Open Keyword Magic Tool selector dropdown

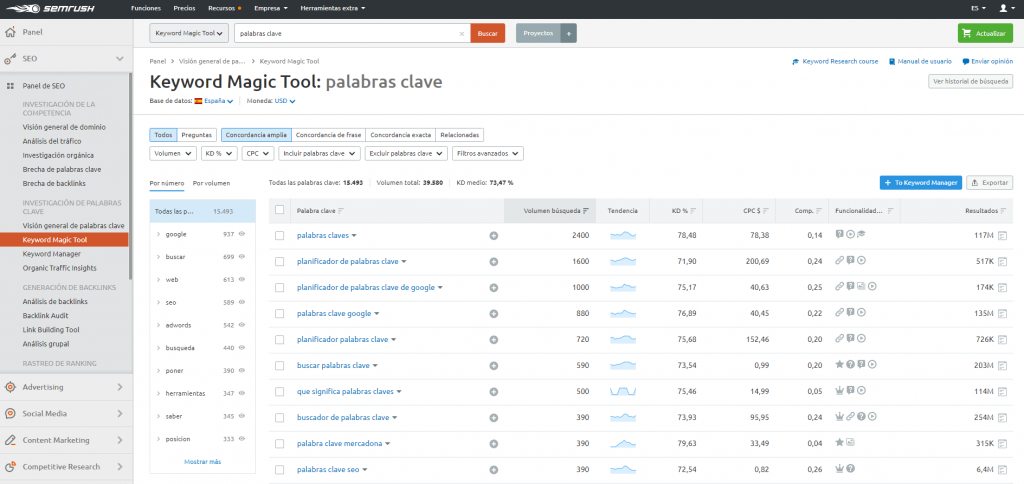point(189,33)
